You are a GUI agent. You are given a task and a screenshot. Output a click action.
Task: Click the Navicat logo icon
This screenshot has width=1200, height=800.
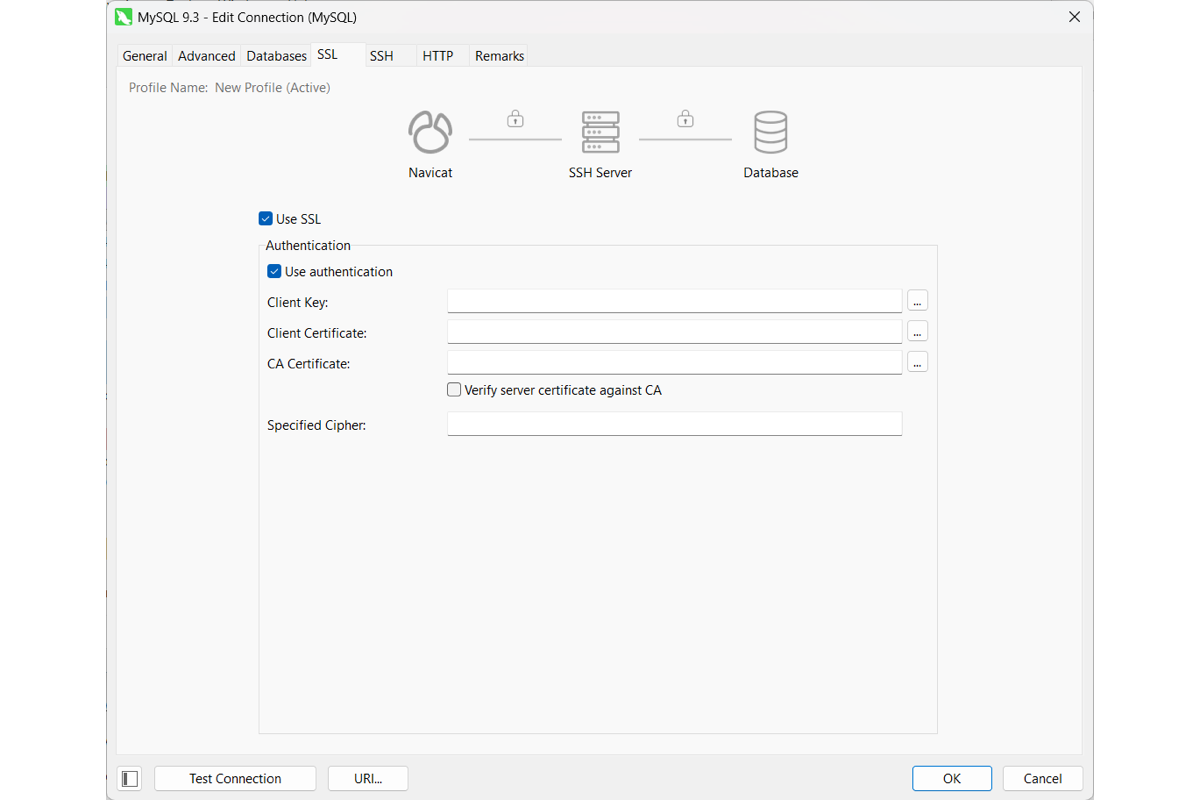pyautogui.click(x=430, y=132)
